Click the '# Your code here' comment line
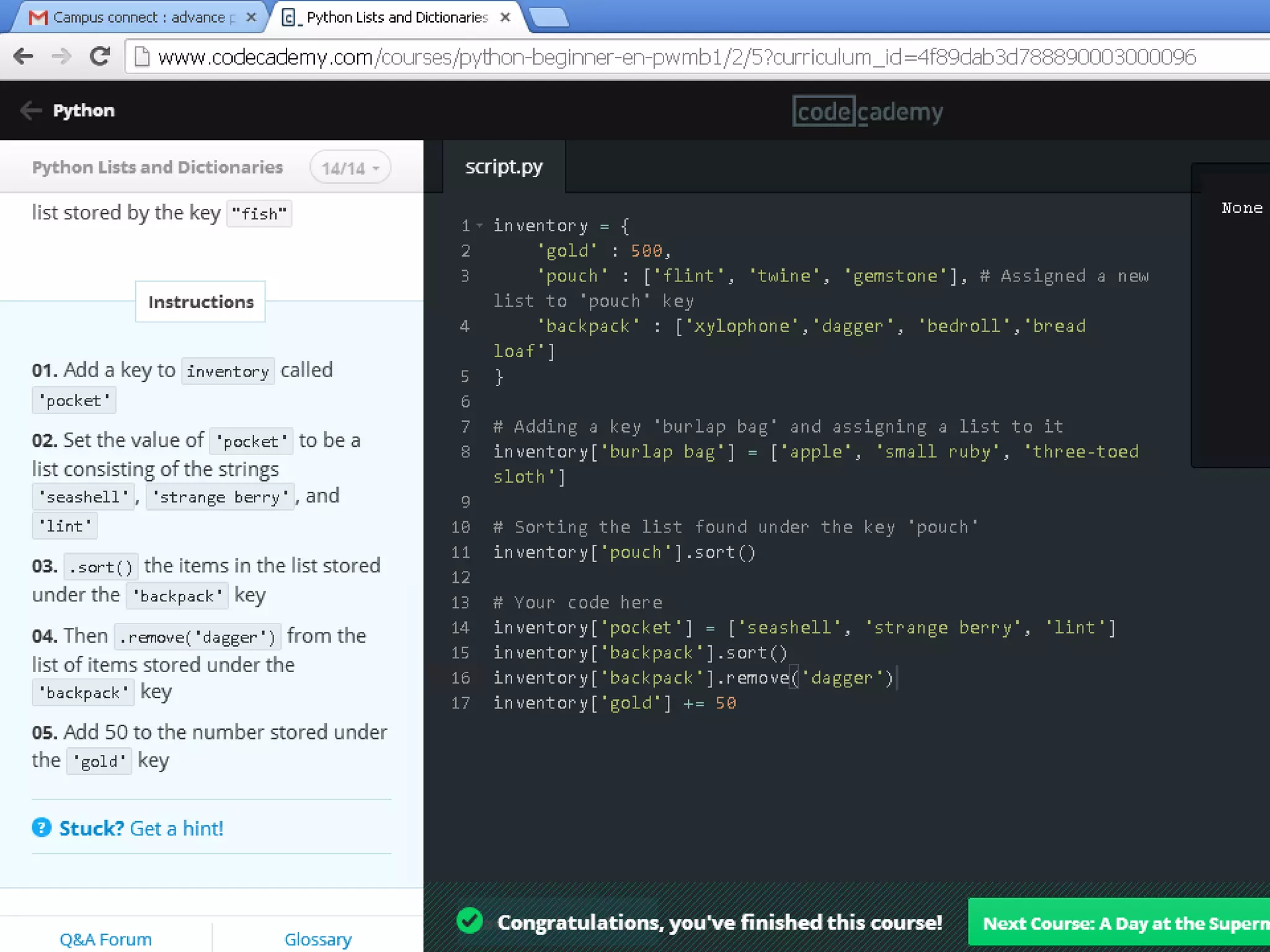This screenshot has height=952, width=1270. [577, 602]
